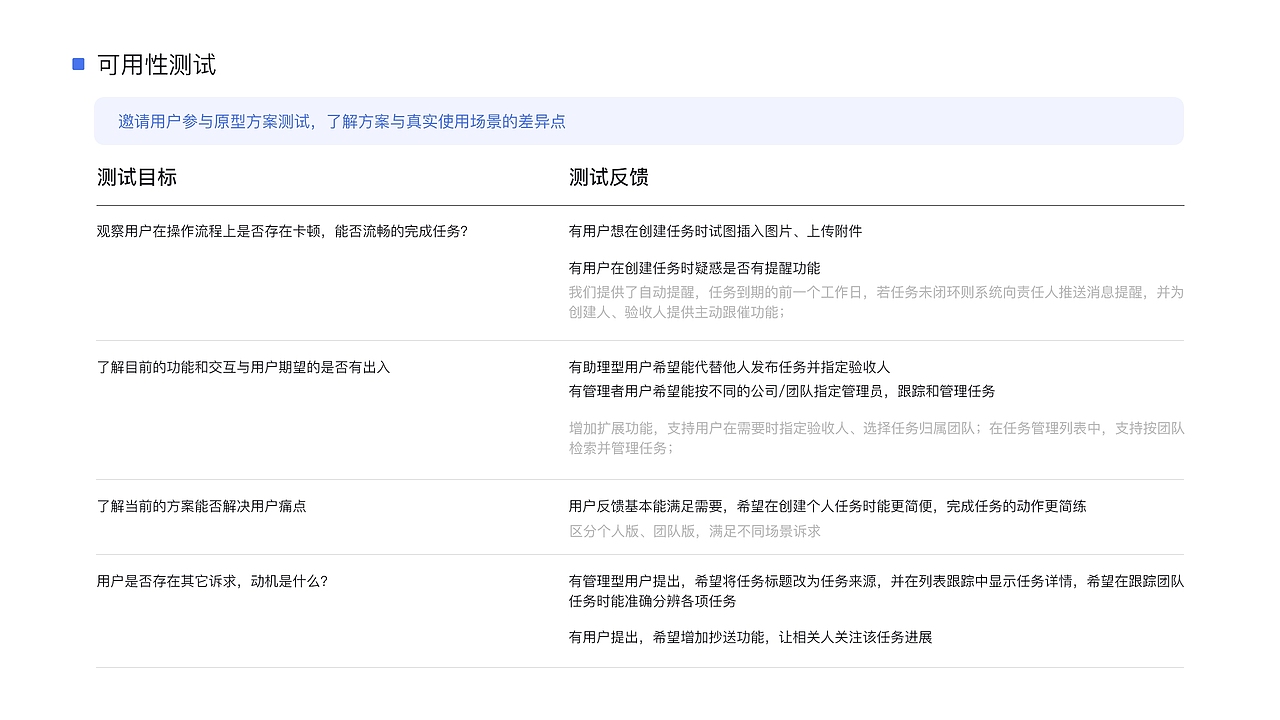Click feedback 有用户在创建任务时疑惑是否有提醒功能
This screenshot has width=1280, height=720.
pyautogui.click(x=694, y=268)
